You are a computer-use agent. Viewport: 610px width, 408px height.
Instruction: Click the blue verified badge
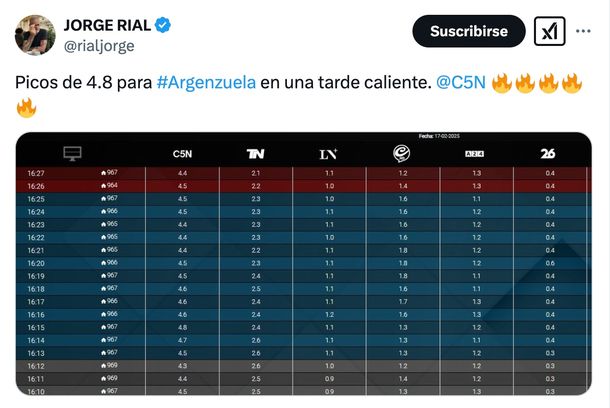pyautogui.click(x=162, y=25)
